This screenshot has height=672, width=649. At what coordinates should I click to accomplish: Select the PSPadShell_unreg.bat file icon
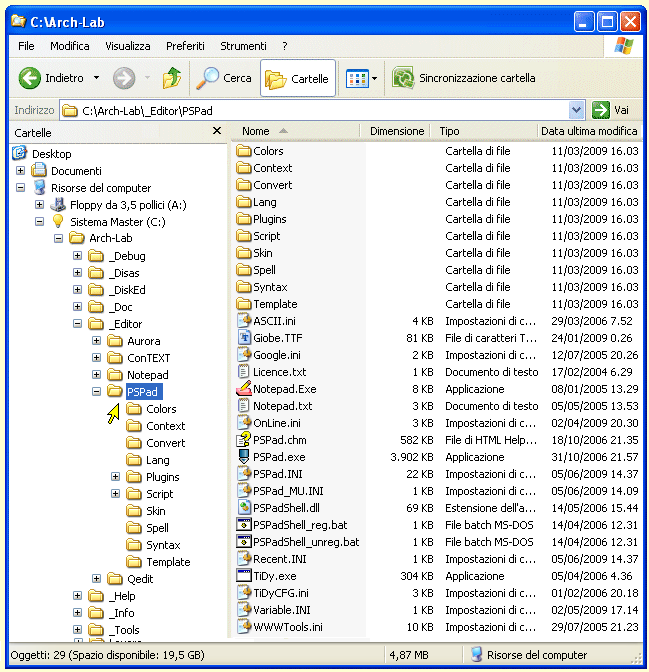244,542
